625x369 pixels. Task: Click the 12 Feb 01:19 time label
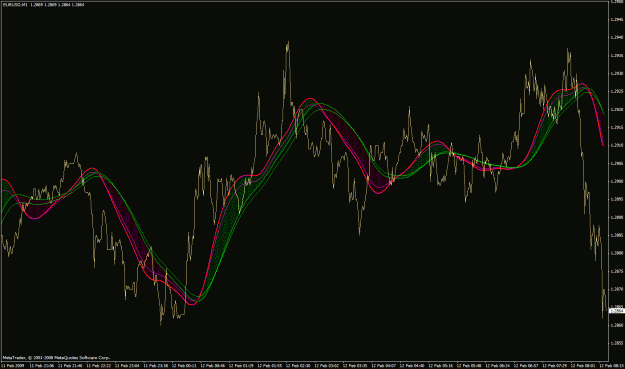pyautogui.click(x=240, y=365)
